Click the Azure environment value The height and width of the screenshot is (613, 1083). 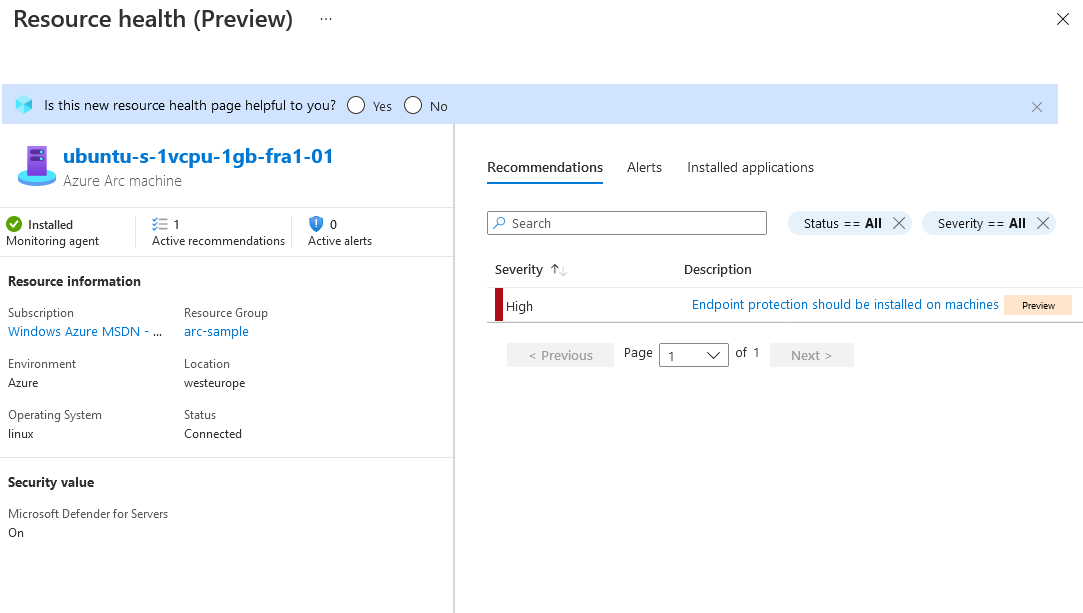pyautogui.click(x=23, y=382)
